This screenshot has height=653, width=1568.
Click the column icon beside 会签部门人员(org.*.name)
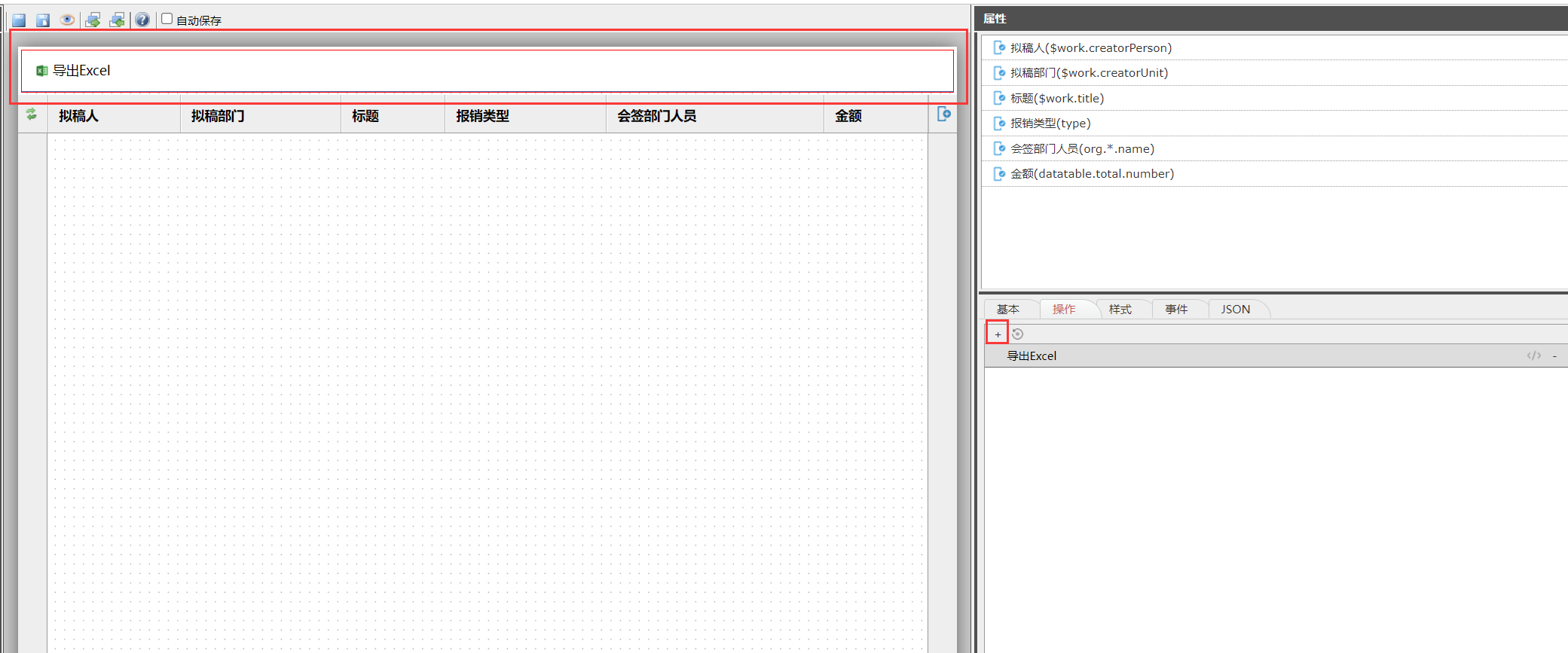[x=999, y=148]
